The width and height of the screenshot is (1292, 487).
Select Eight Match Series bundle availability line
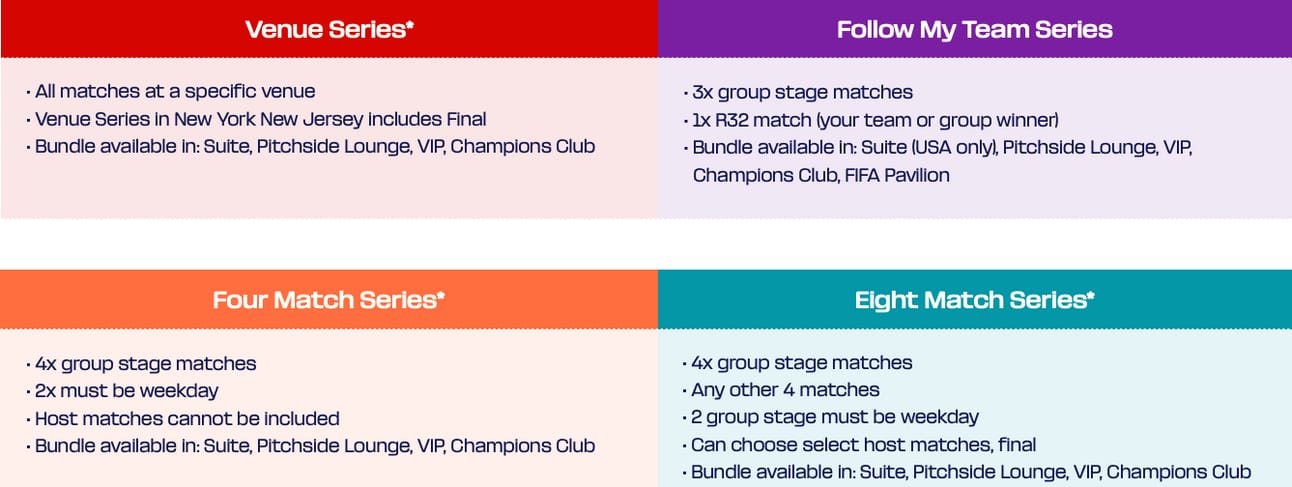(x=966, y=472)
